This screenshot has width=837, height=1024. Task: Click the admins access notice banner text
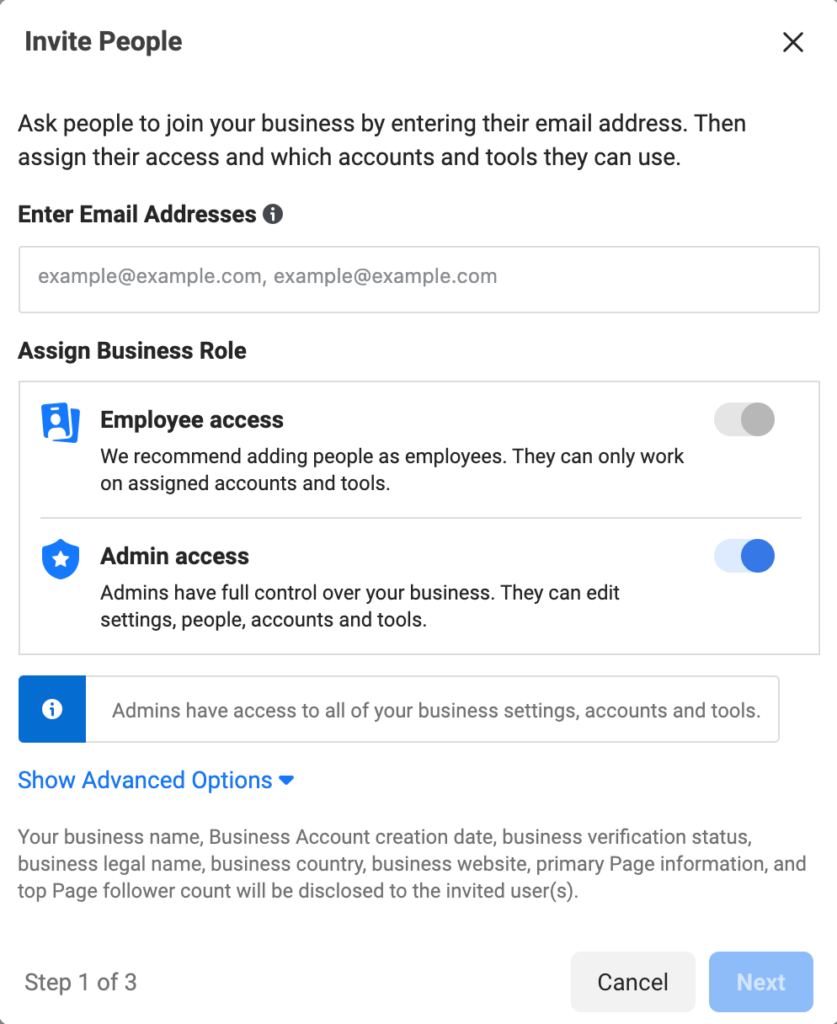(436, 710)
